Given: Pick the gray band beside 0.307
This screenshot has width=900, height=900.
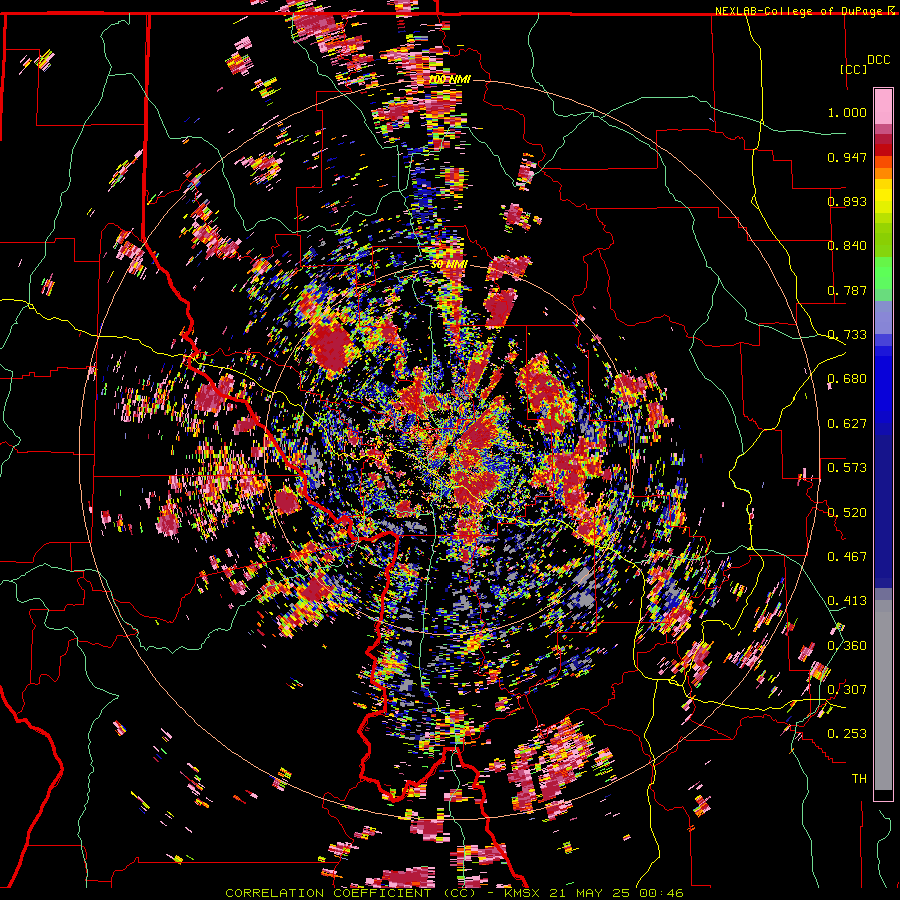Looking at the screenshot, I should click(x=883, y=695).
